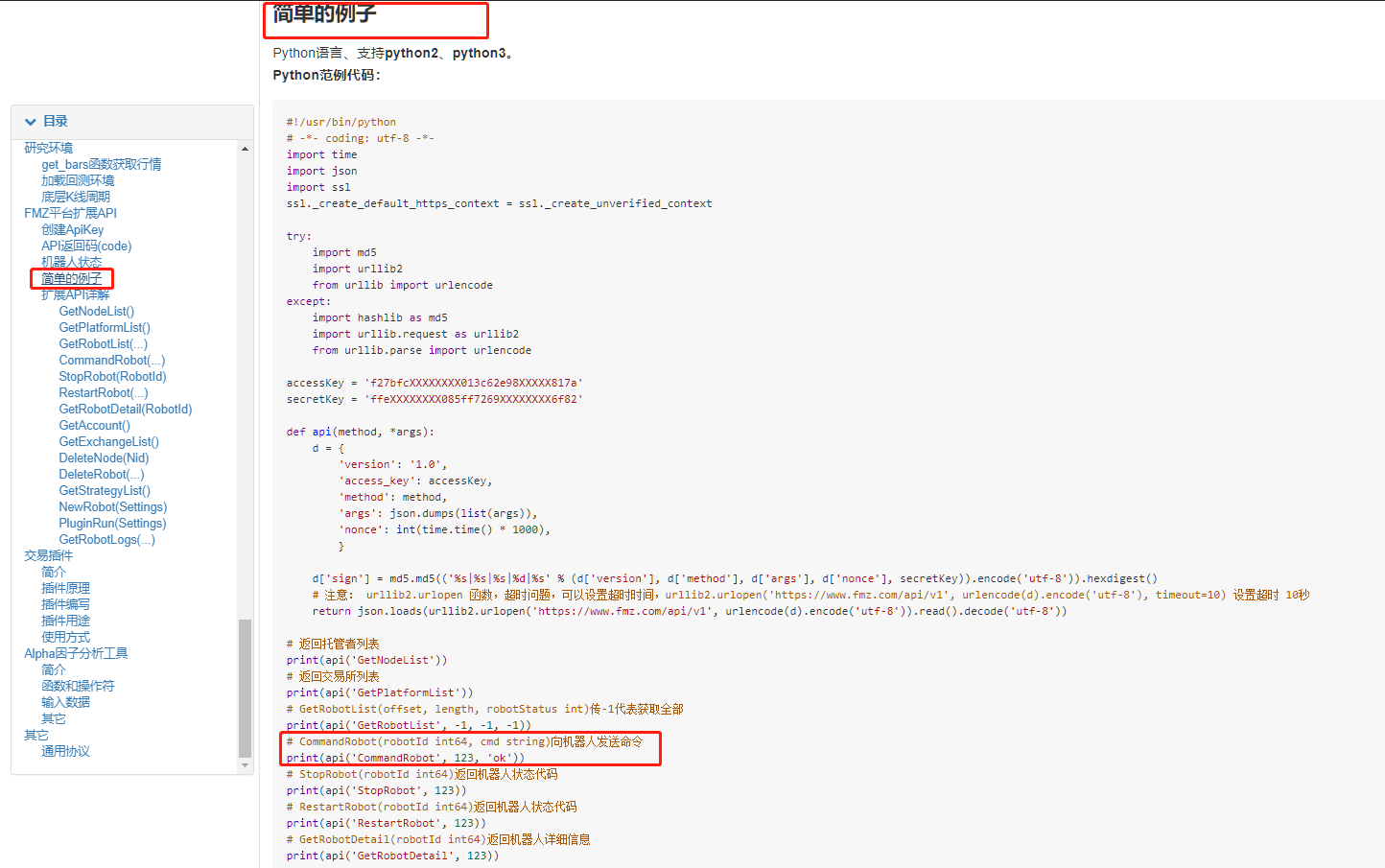Go to GetRobotList(...) reference
1385x868 pixels.
click(x=104, y=343)
